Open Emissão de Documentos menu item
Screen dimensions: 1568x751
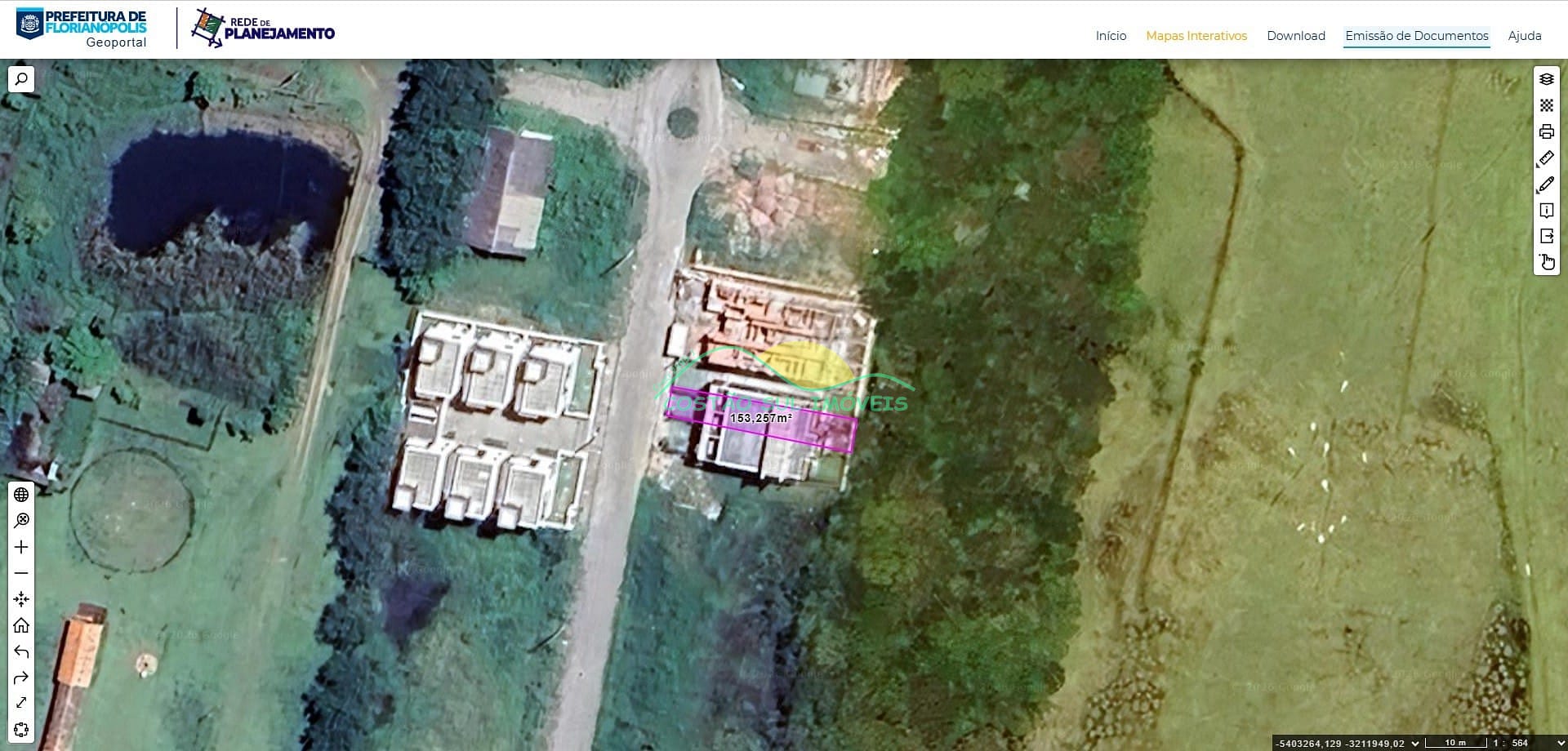coord(1416,36)
